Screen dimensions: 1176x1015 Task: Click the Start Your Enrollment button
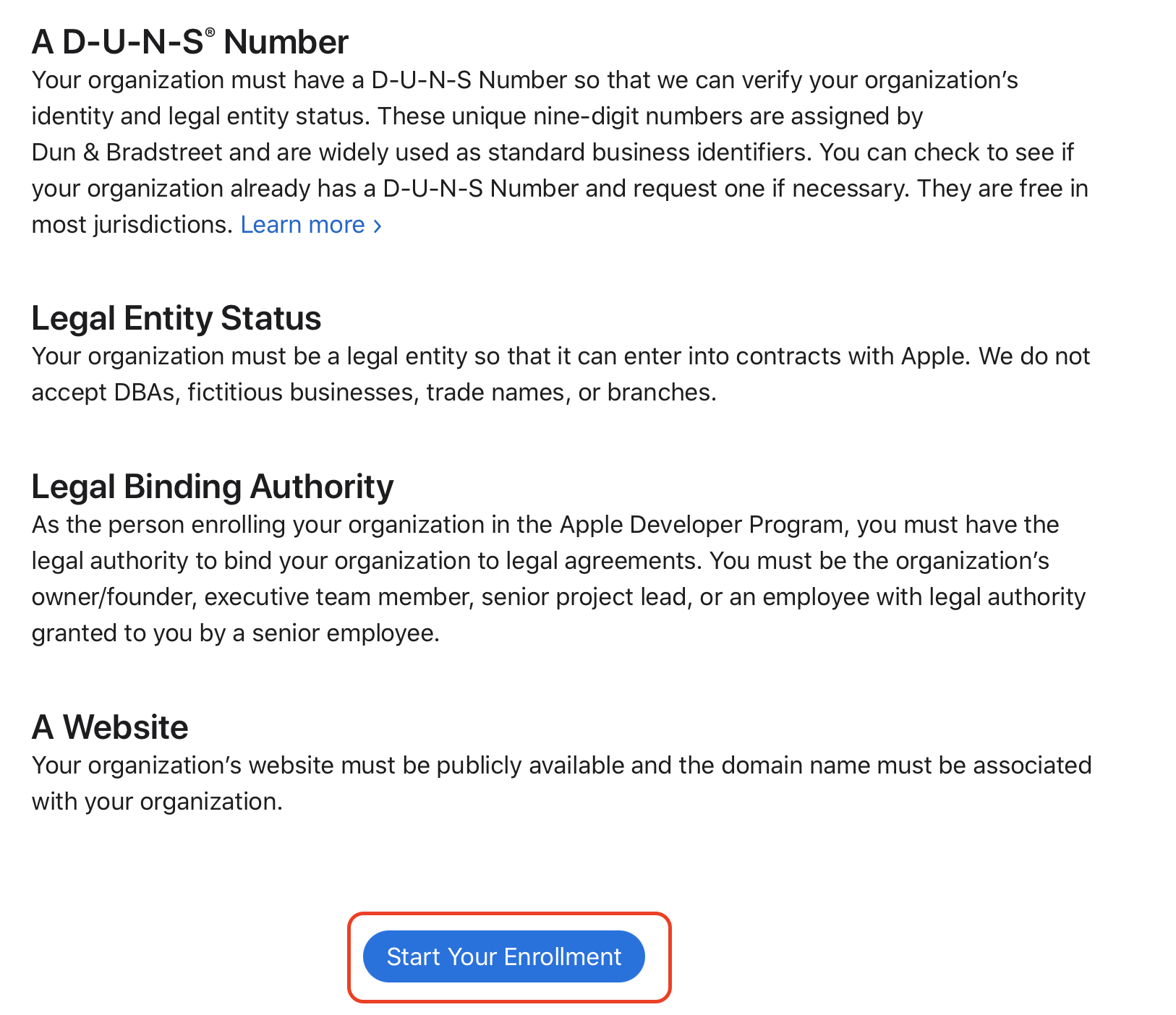(x=503, y=956)
